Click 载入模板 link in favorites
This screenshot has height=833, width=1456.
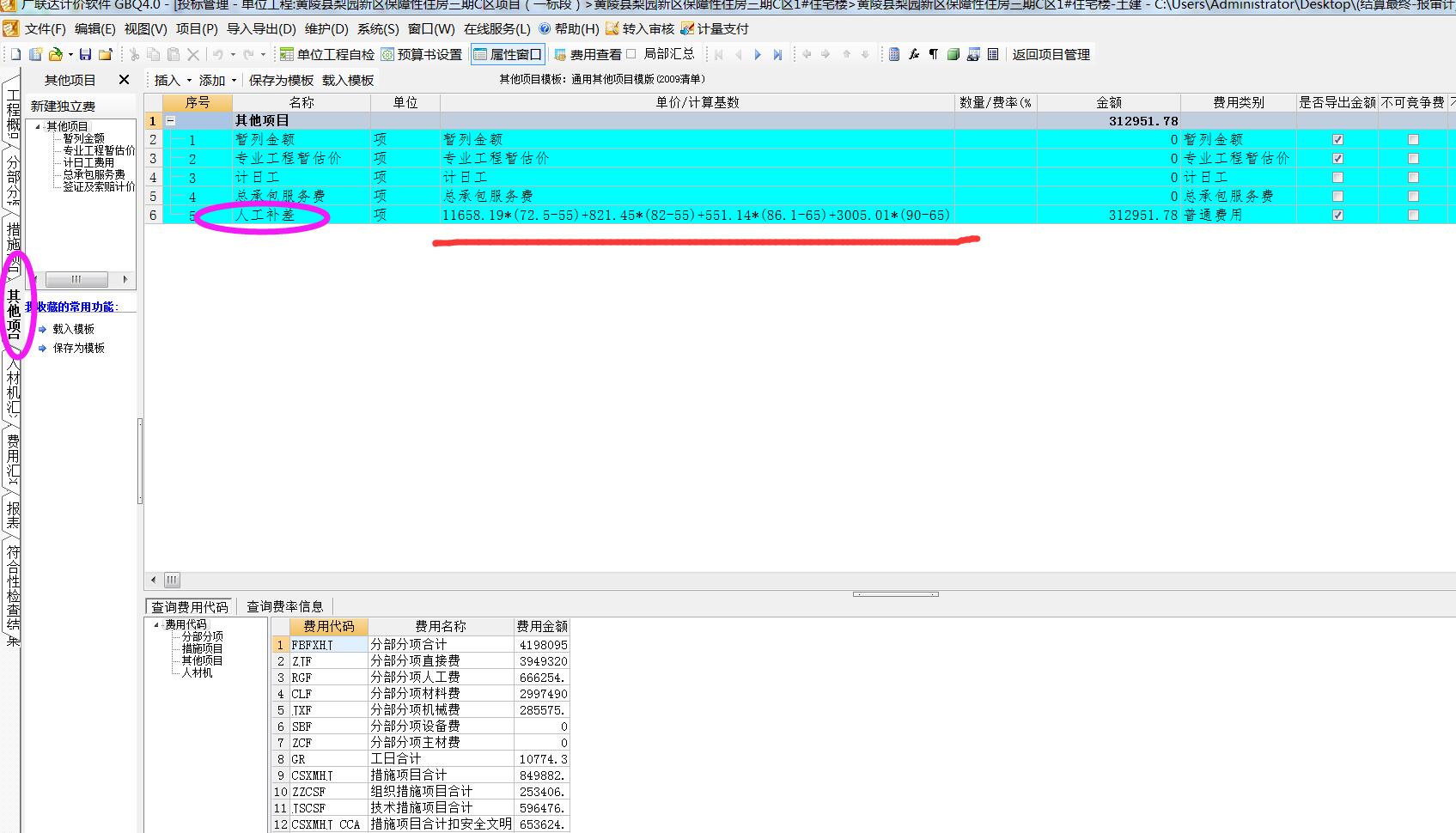point(73,329)
